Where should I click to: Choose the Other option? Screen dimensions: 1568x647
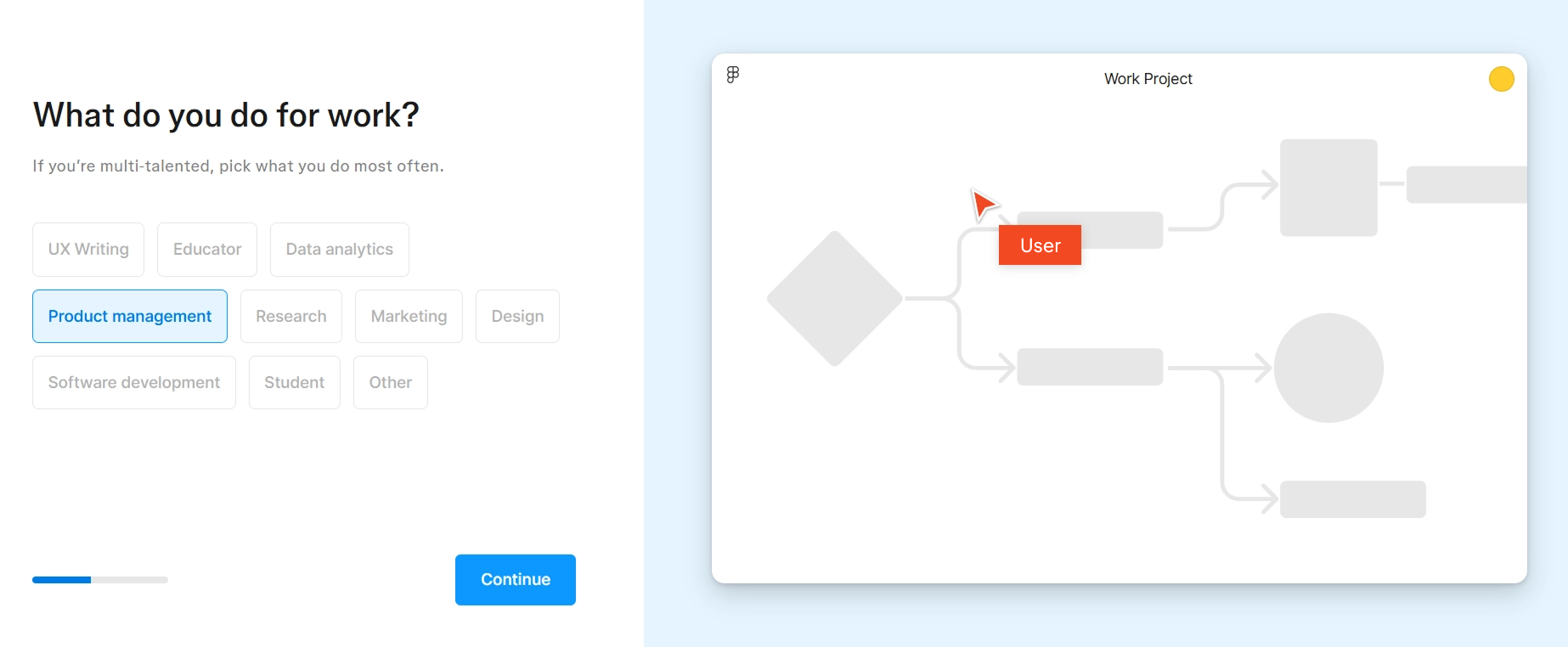click(390, 383)
